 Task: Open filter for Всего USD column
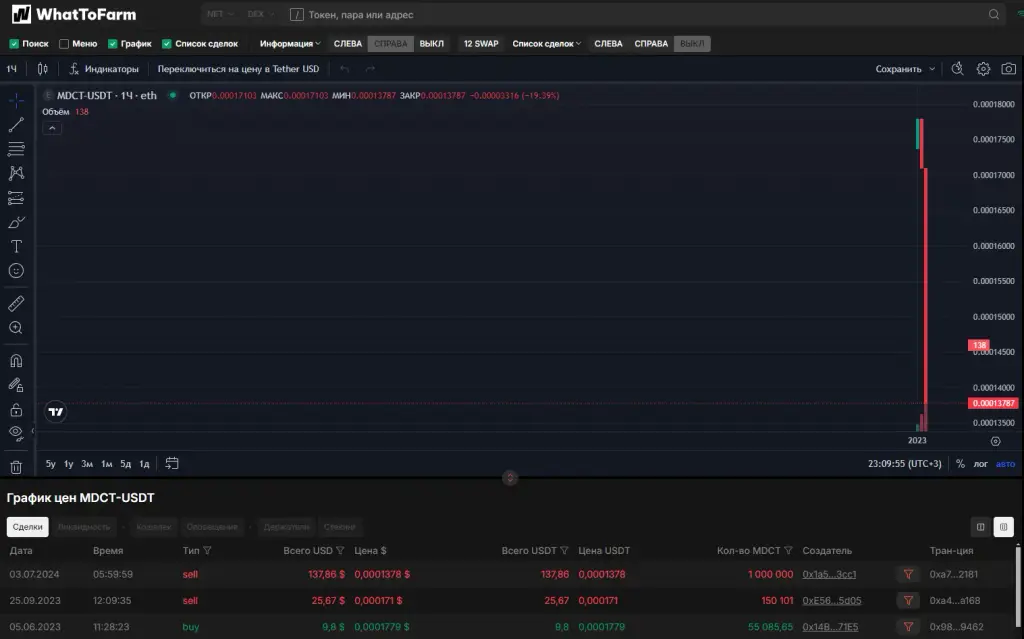(340, 551)
